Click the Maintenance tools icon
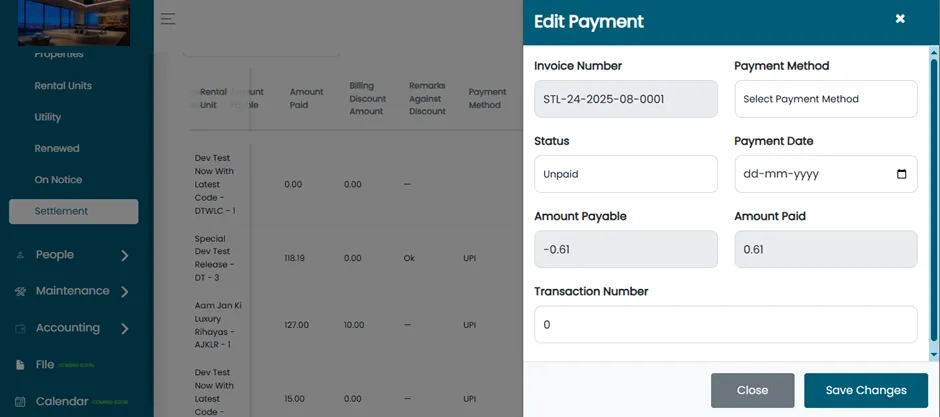The image size is (940, 417). click(x=20, y=291)
